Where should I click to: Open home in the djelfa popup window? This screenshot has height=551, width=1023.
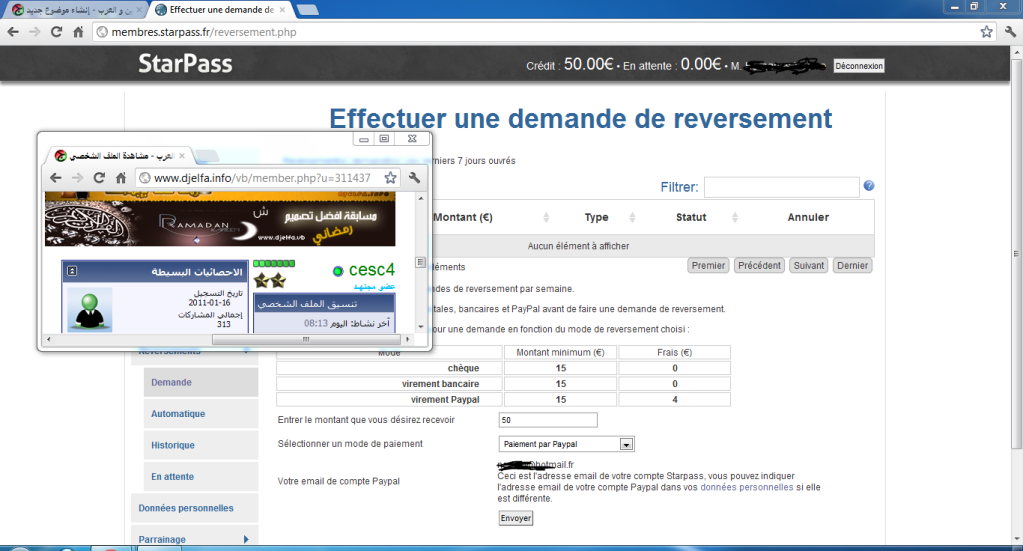tap(121, 178)
